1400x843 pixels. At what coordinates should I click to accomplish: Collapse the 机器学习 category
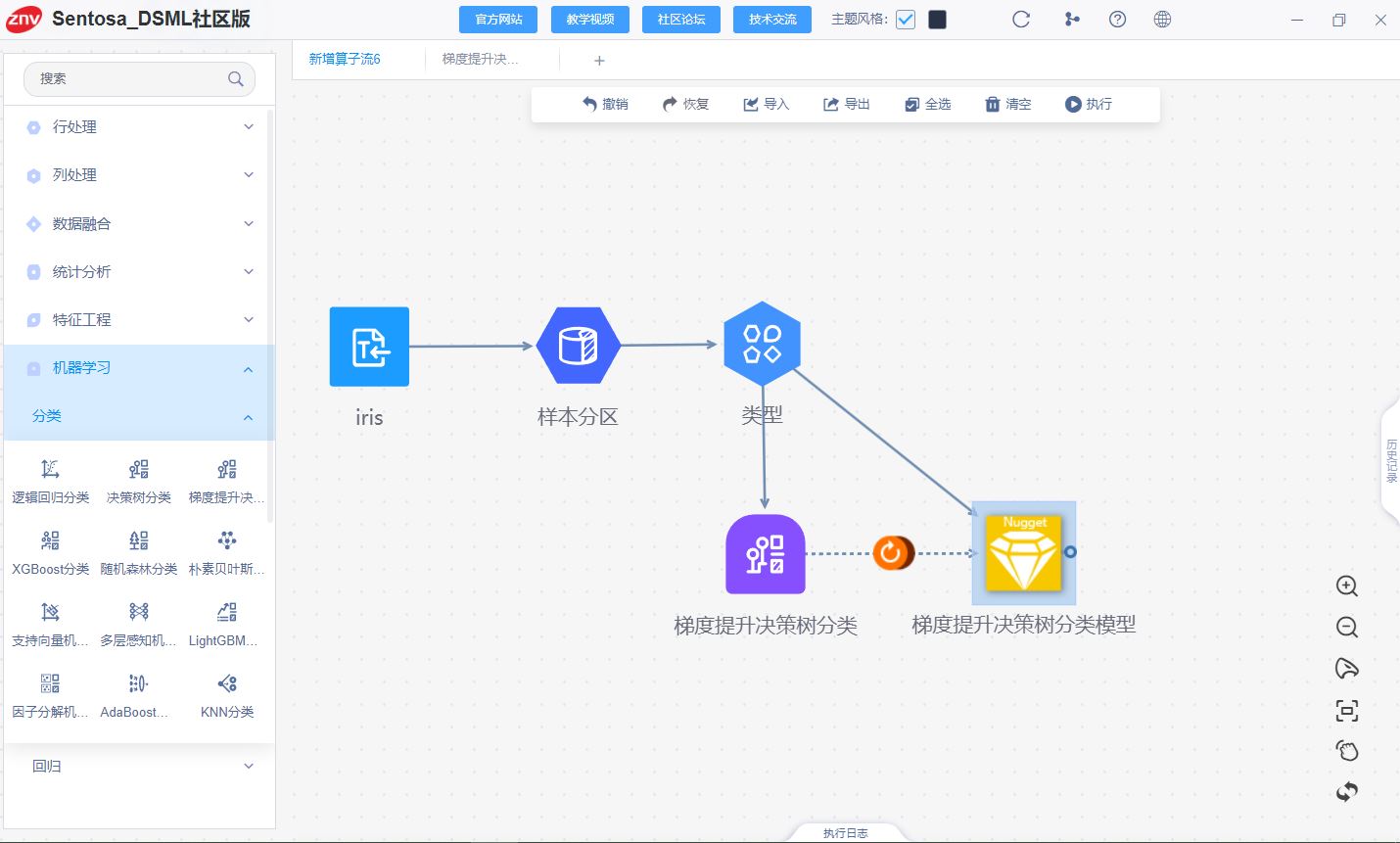click(x=139, y=368)
